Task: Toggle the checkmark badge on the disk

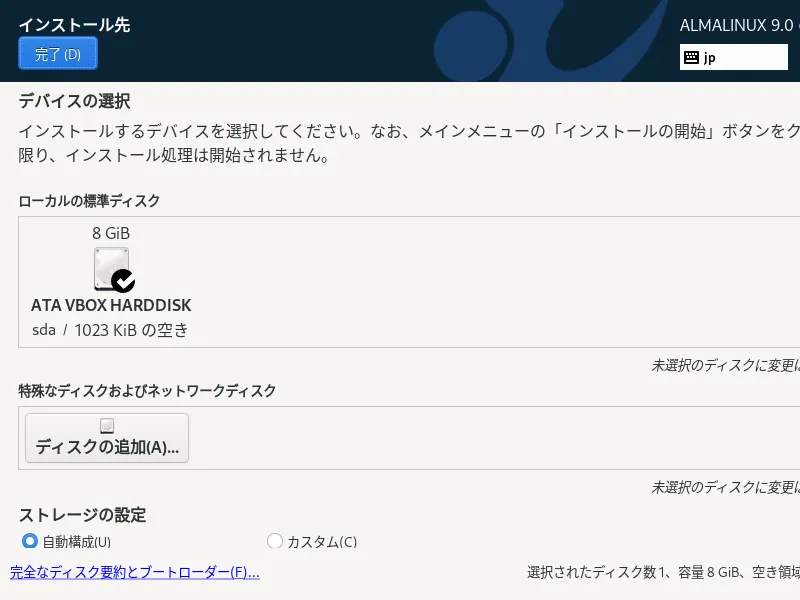Action: click(123, 281)
